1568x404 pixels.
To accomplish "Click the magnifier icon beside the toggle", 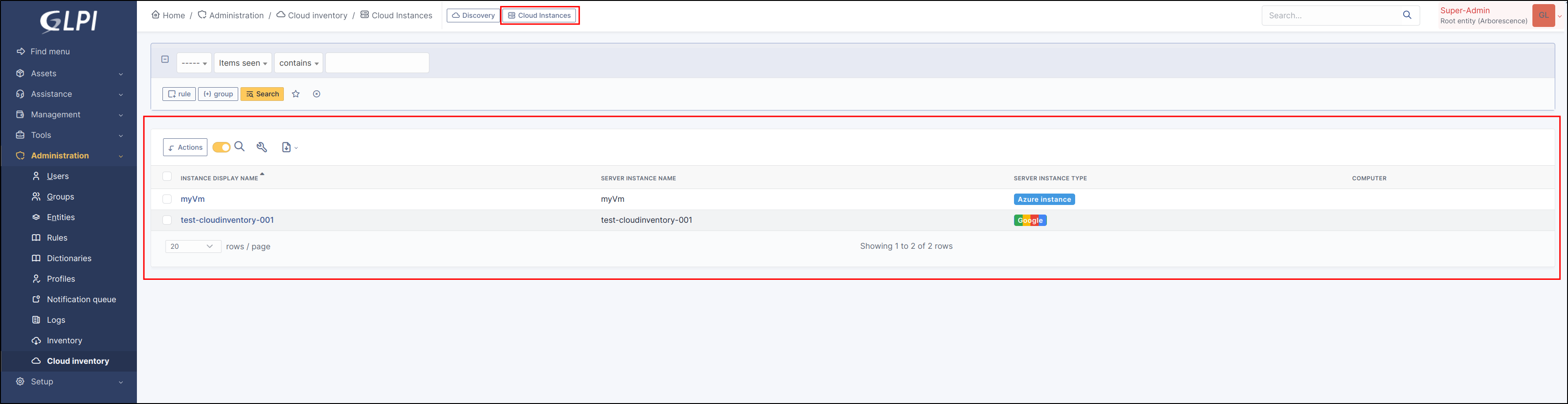I will [x=240, y=147].
